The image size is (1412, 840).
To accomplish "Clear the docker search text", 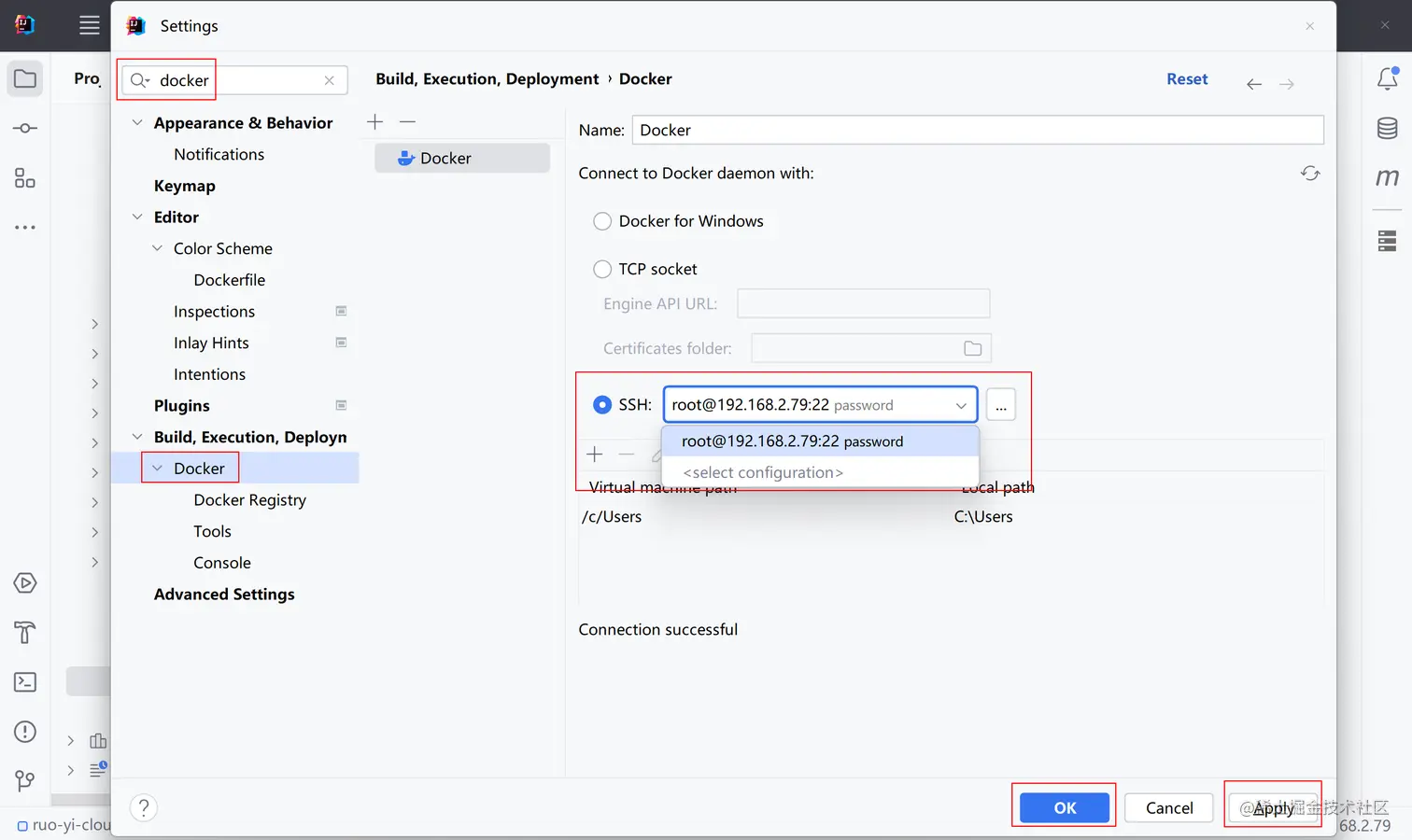I will coord(330,80).
